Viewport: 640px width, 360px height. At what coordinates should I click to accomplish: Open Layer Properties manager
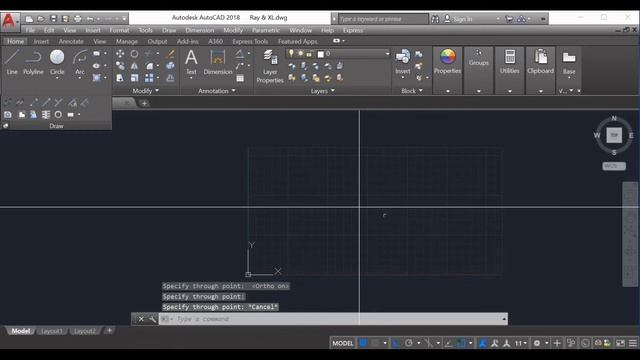pos(270,66)
